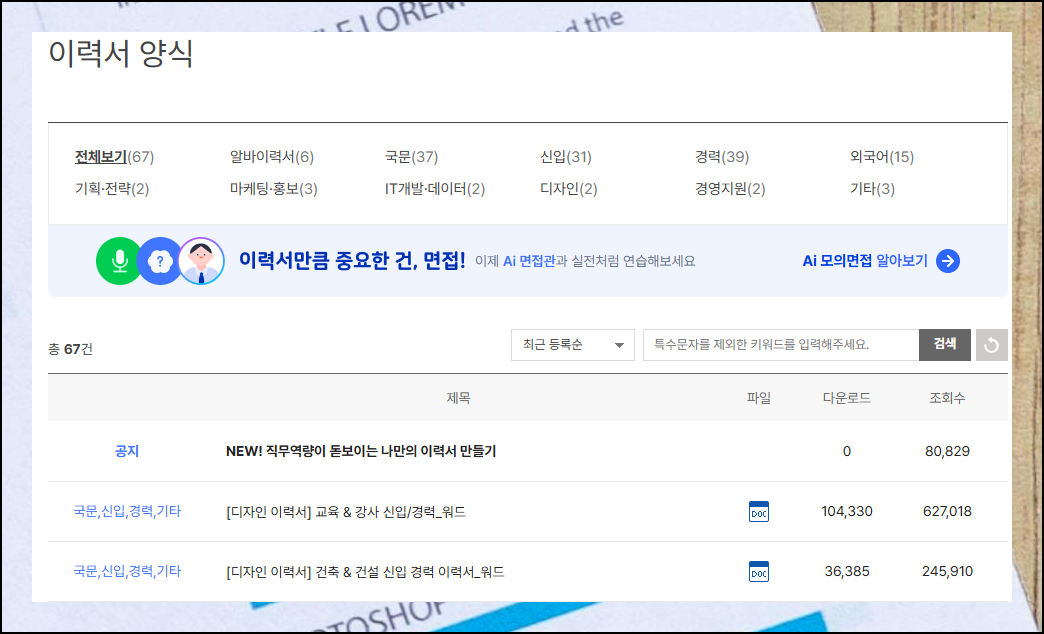Click the download count 104,330
The height and width of the screenshot is (634, 1044).
tap(847, 511)
